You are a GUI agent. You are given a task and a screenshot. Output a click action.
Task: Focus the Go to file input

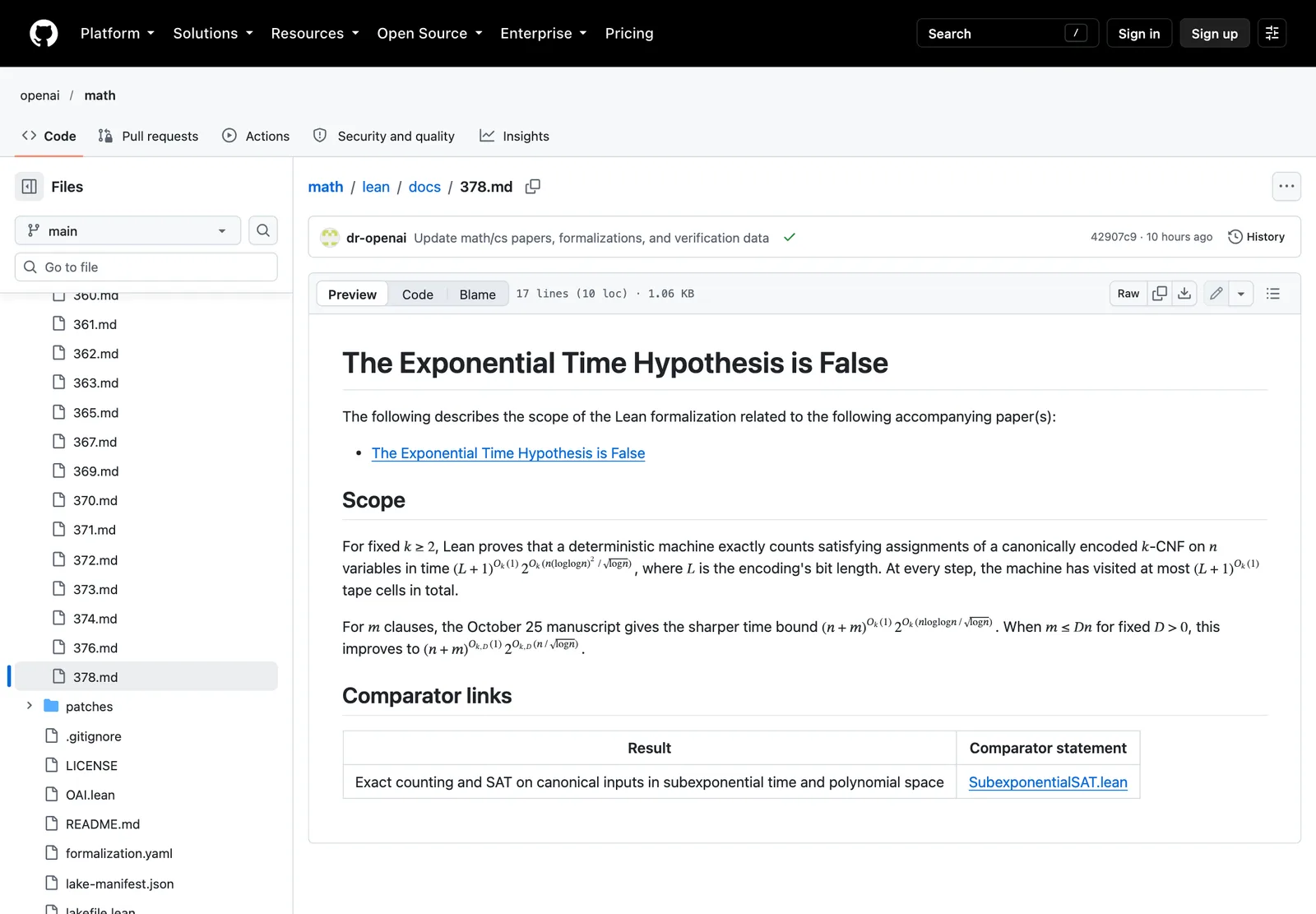(x=146, y=267)
